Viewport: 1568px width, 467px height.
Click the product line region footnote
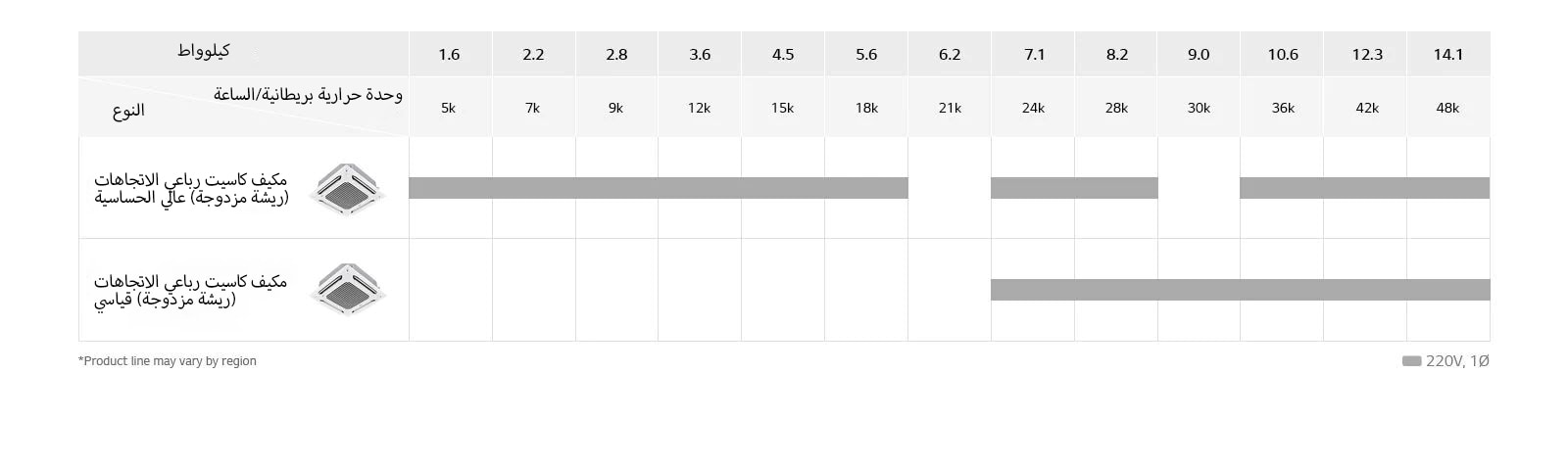(168, 361)
